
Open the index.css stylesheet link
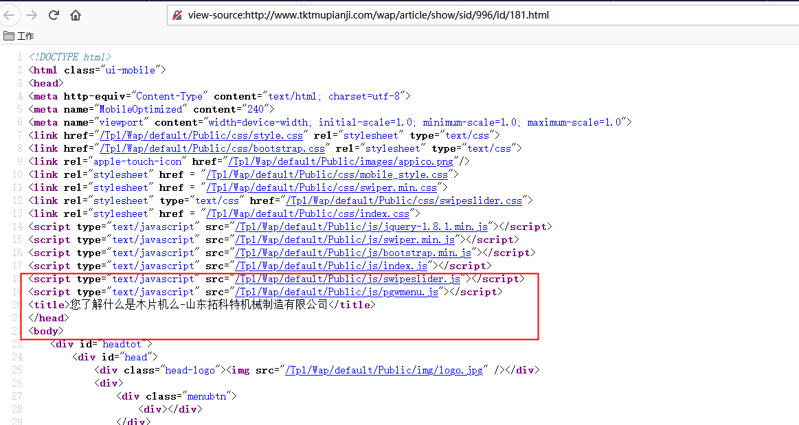[x=308, y=214]
